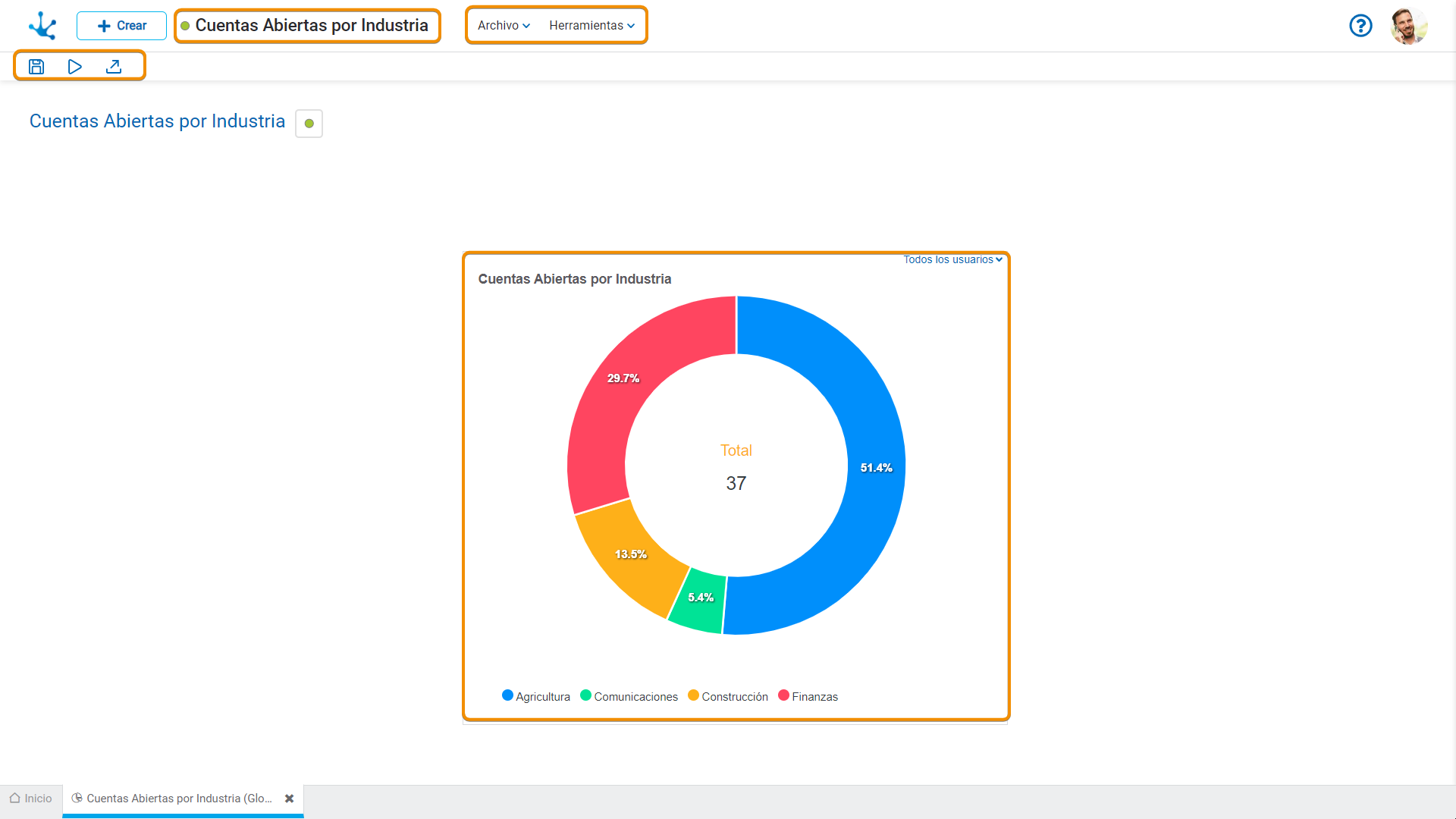The image size is (1456, 819).
Task: Open the Todos los usuarios dropdown
Action: pyautogui.click(x=952, y=259)
